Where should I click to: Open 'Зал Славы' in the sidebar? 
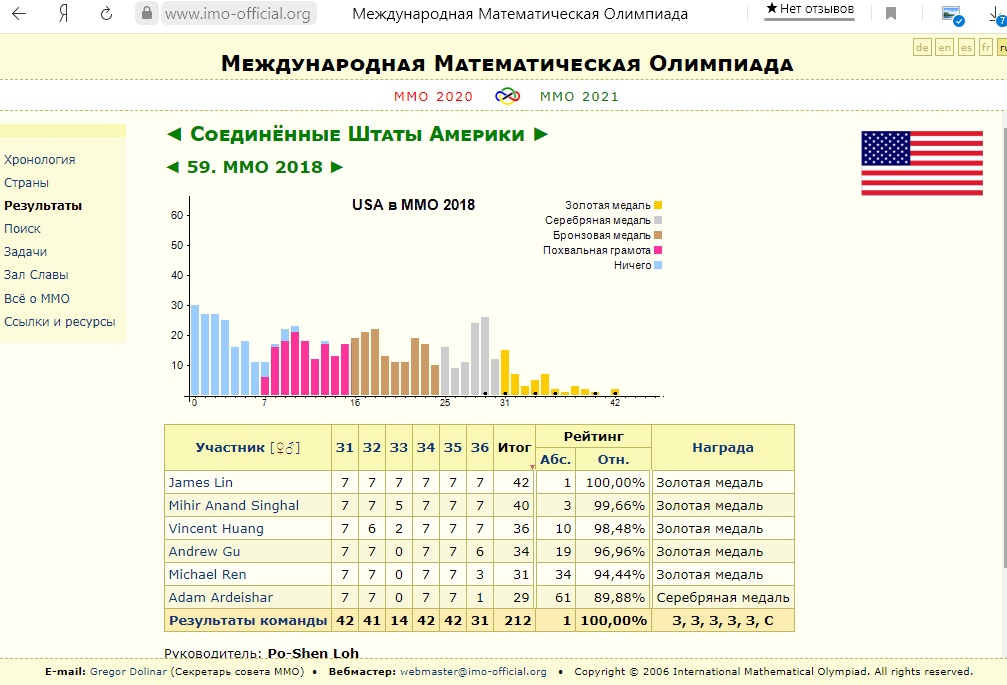37,275
